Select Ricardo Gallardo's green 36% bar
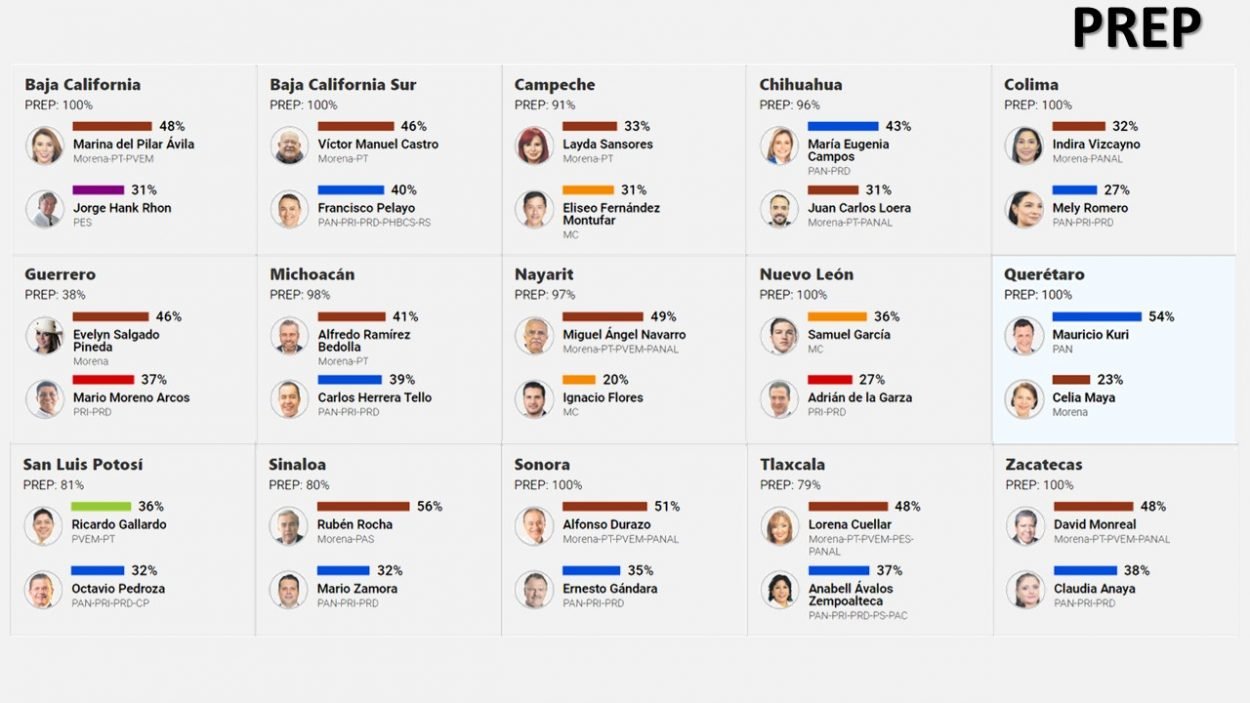1250x703 pixels. point(101,507)
